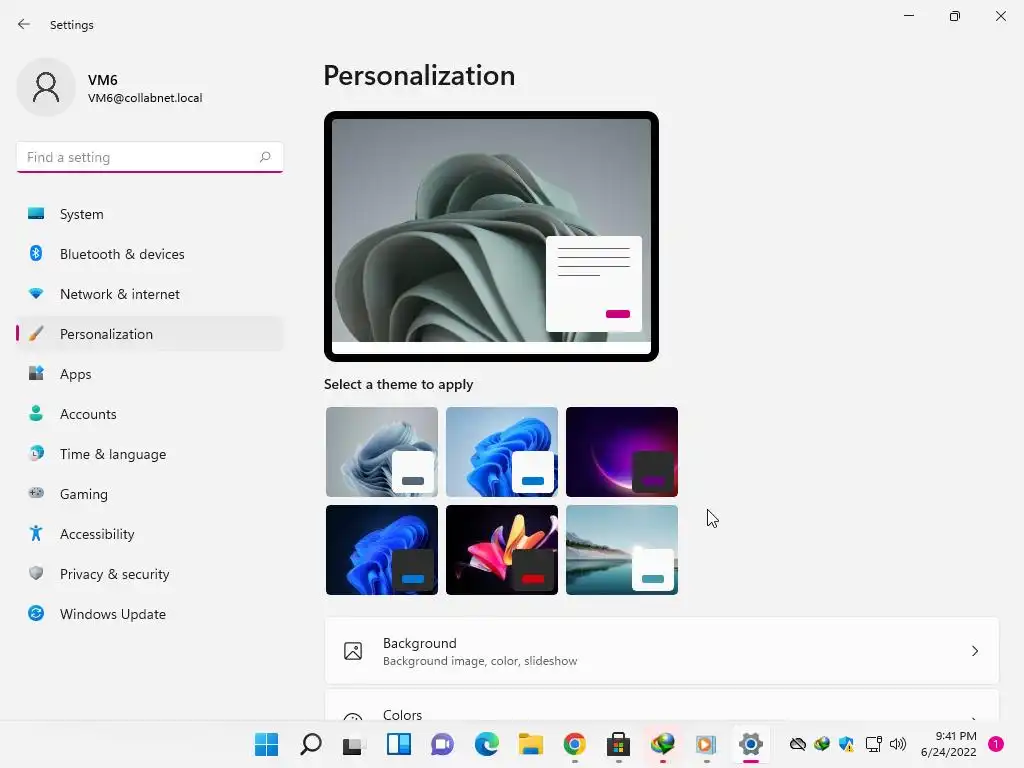Go back using the Settings back arrow
The width and height of the screenshot is (1024, 768).
pos(24,24)
